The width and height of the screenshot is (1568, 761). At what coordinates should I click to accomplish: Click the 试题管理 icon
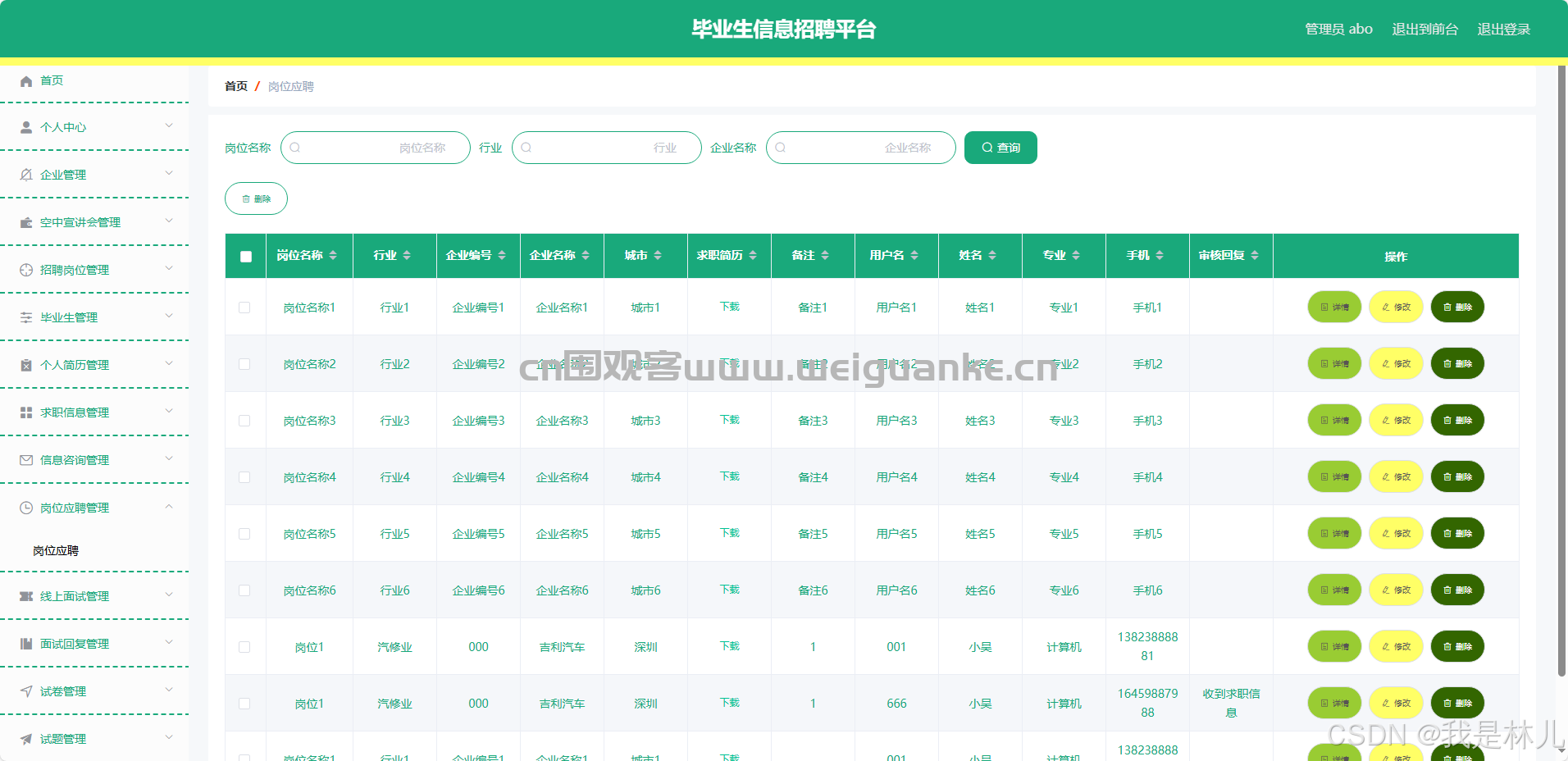tap(26, 739)
